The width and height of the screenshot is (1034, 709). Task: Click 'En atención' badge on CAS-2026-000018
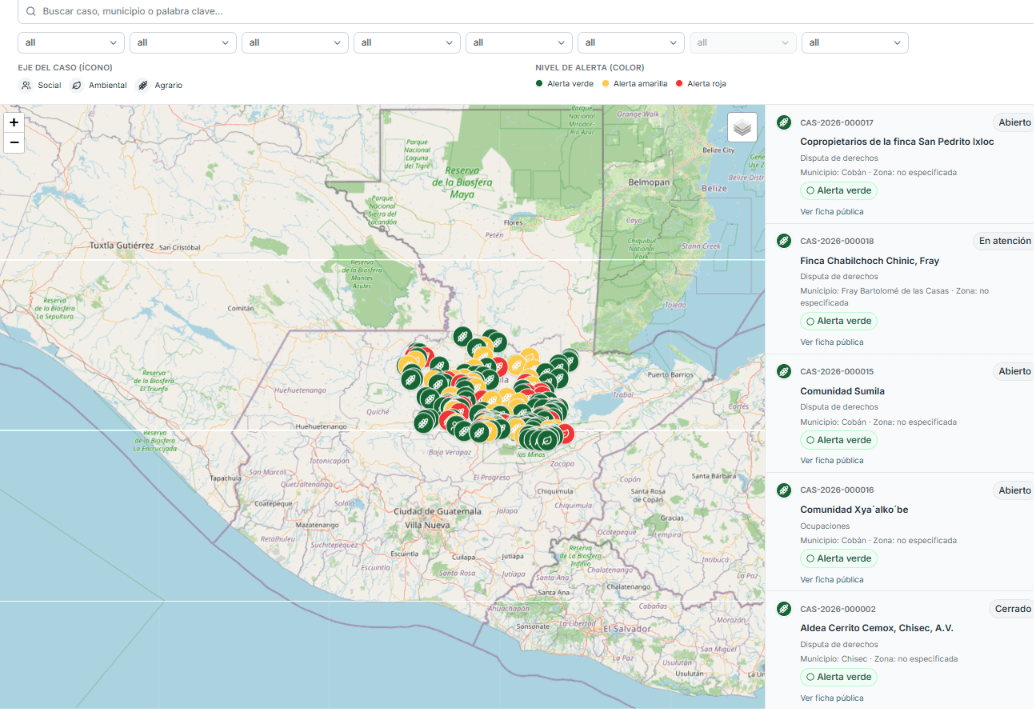coord(1004,241)
